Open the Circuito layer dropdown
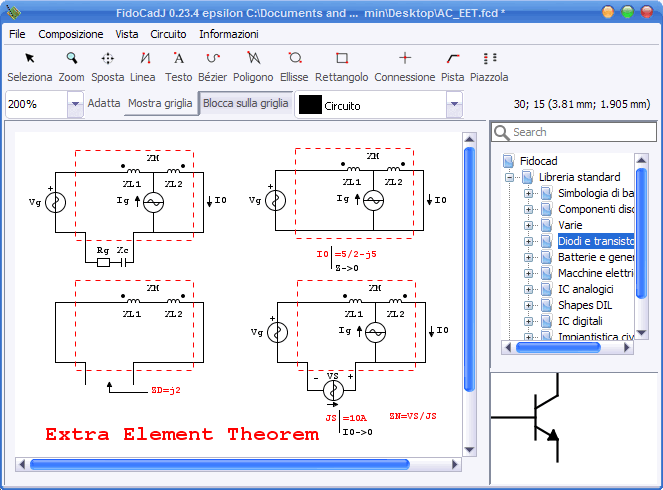This screenshot has height=490, width=663. 454,104
